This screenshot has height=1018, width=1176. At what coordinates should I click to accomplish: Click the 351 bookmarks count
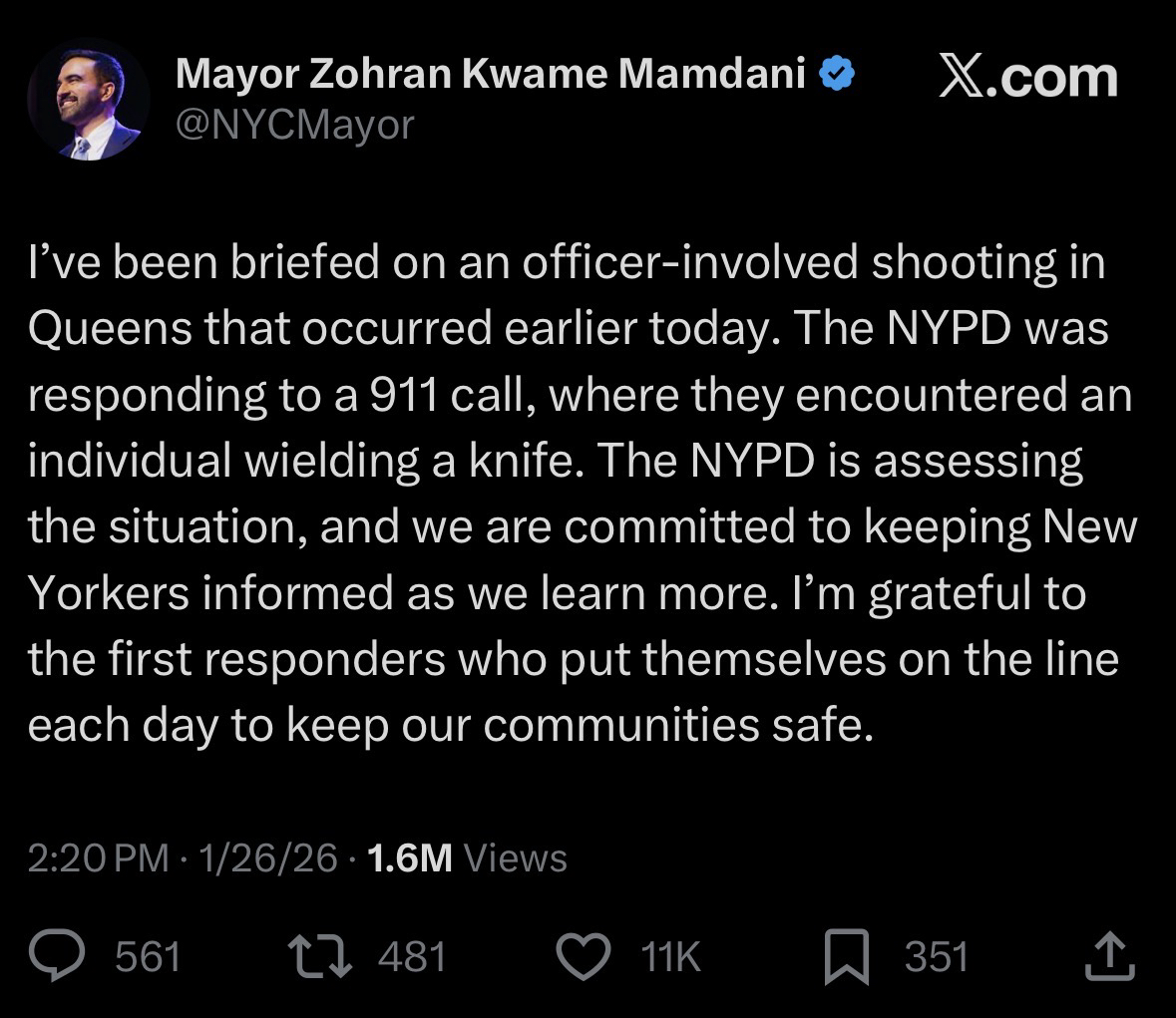pos(937,957)
